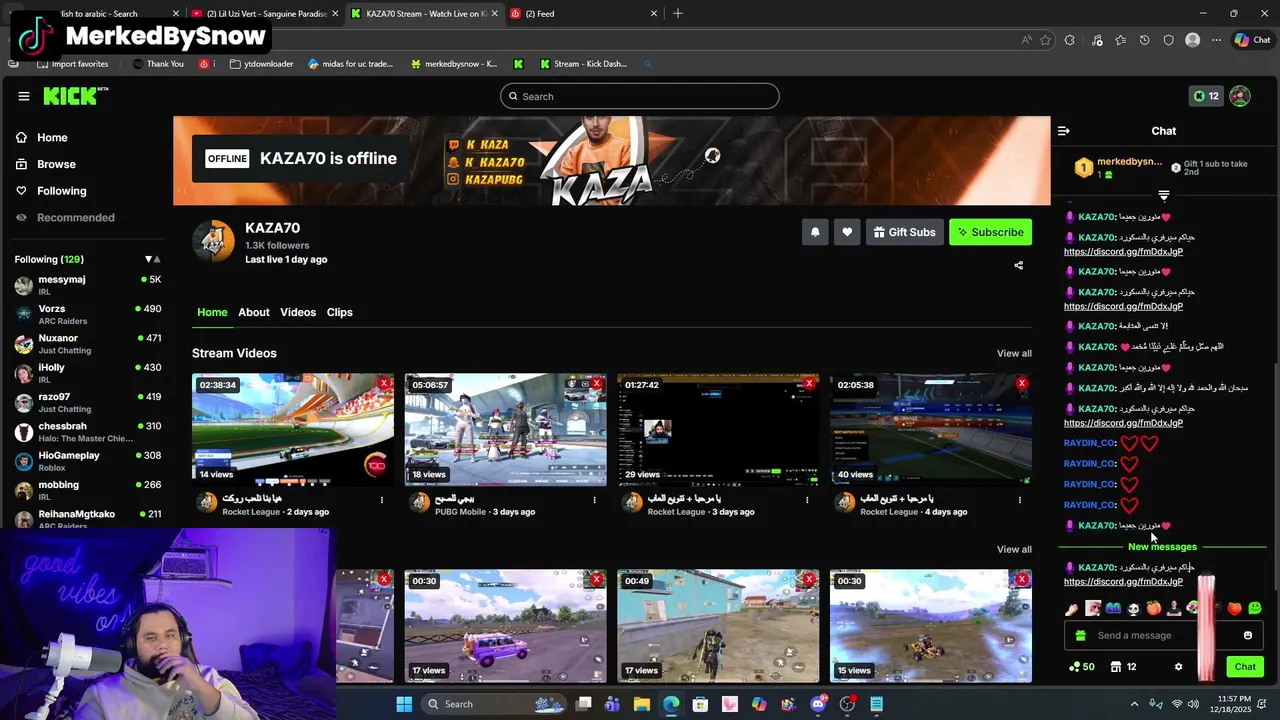Click the Windows Start button

tap(404, 704)
